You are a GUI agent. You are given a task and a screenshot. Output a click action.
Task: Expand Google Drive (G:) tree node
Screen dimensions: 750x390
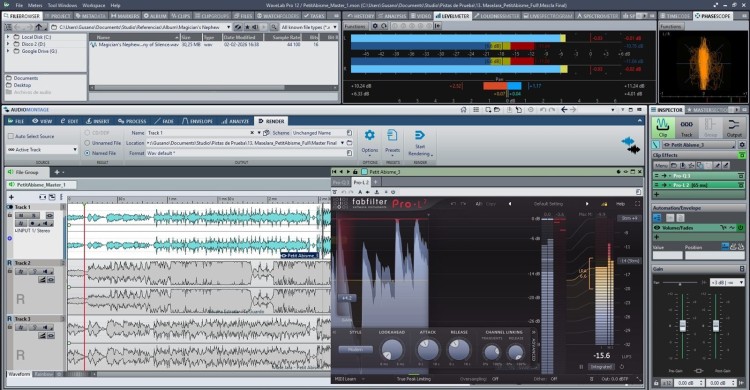tap(8, 51)
